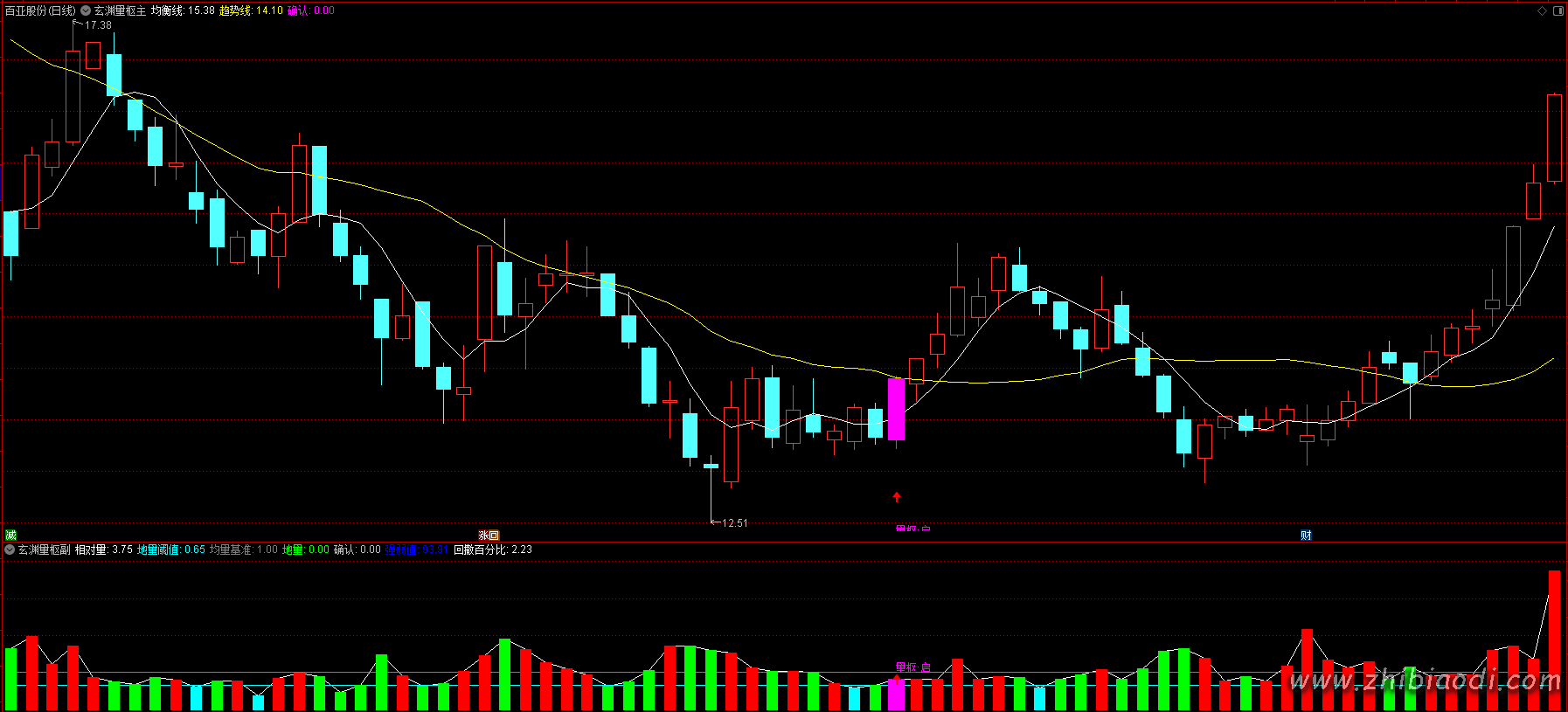
Task: Click the 百亚股份(日线) stock title
Action: (x=40, y=10)
